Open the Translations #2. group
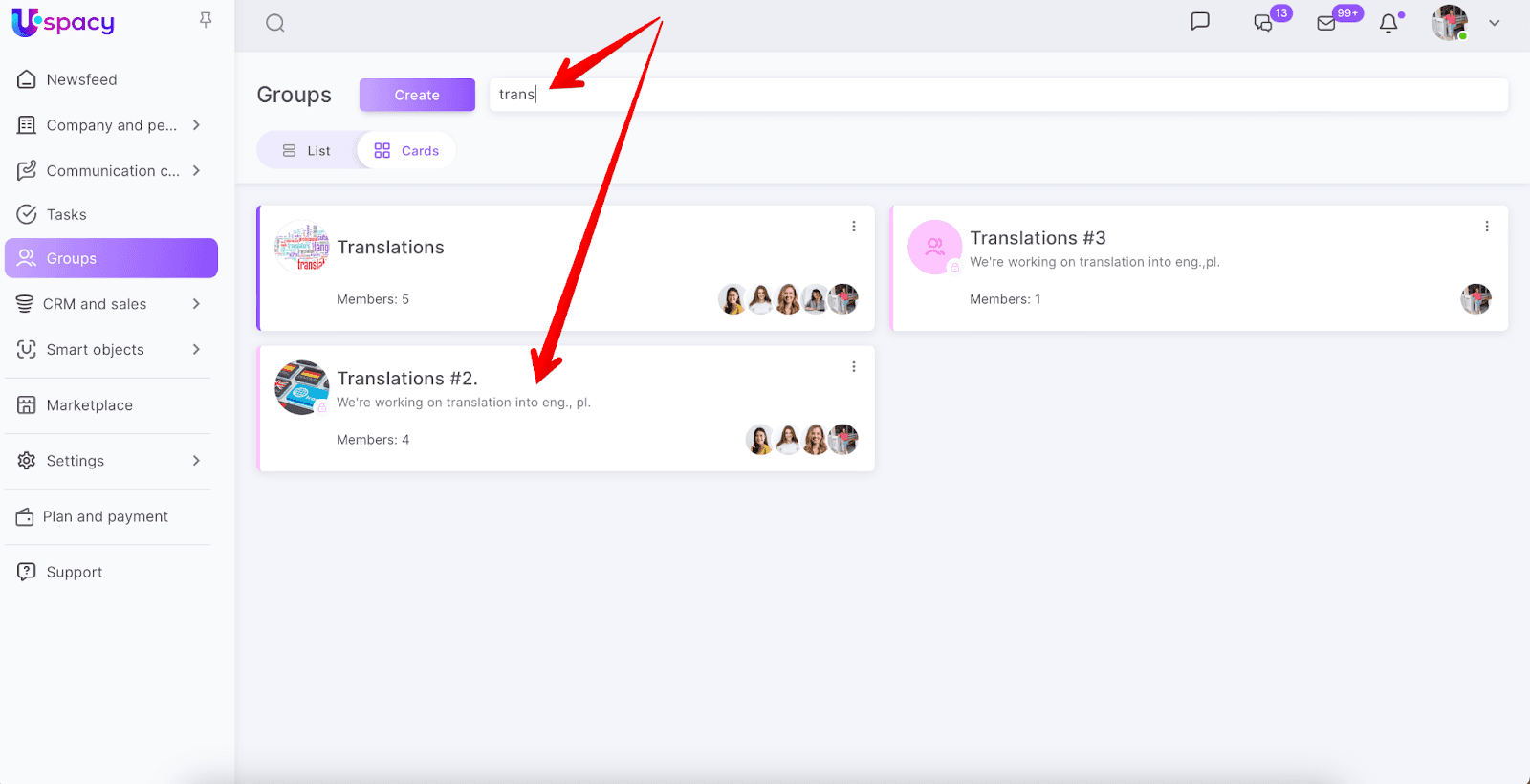This screenshot has height=784, width=1530. point(407,379)
